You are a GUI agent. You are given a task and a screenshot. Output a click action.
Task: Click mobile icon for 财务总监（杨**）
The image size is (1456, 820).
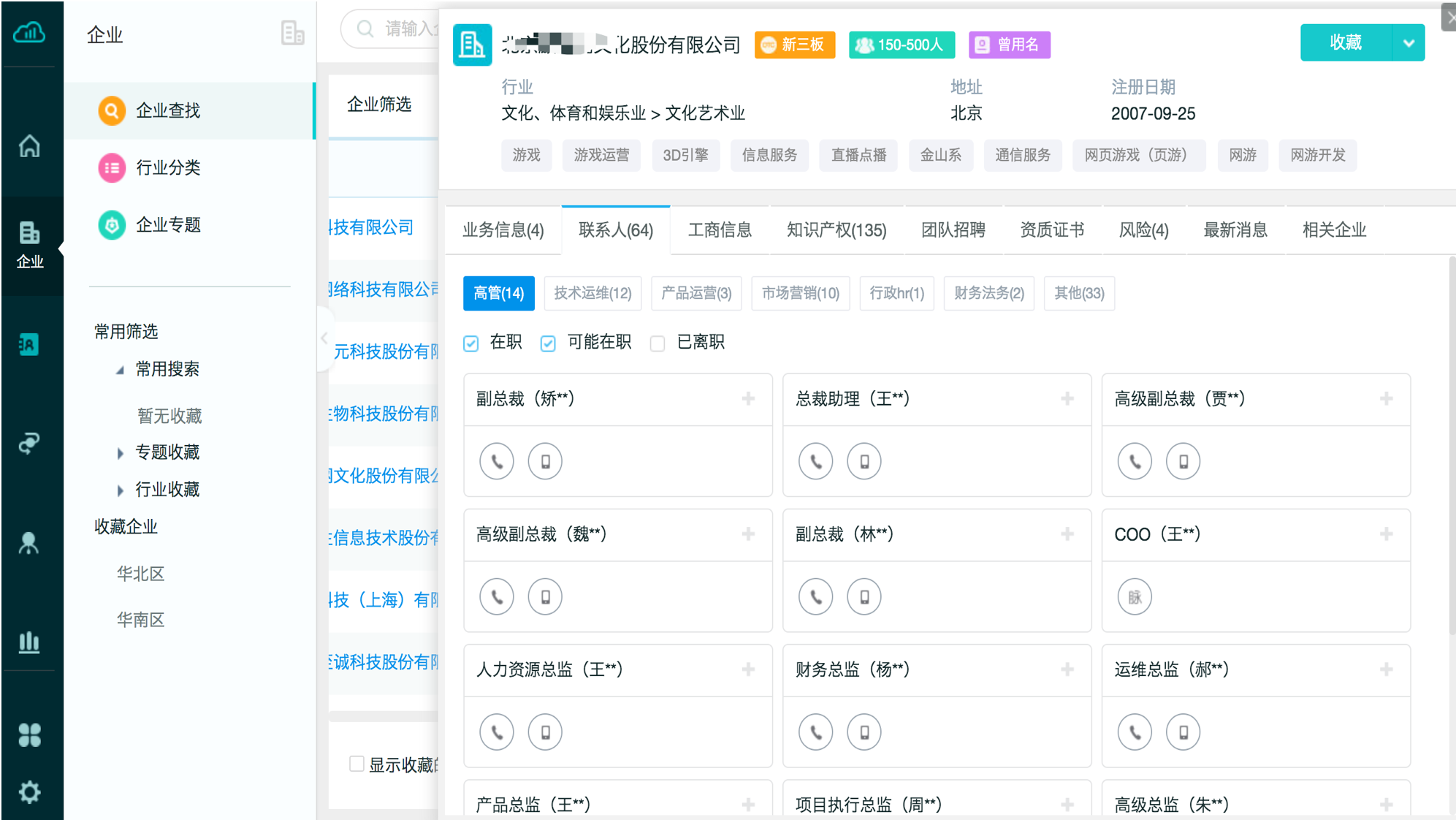pyautogui.click(x=864, y=732)
